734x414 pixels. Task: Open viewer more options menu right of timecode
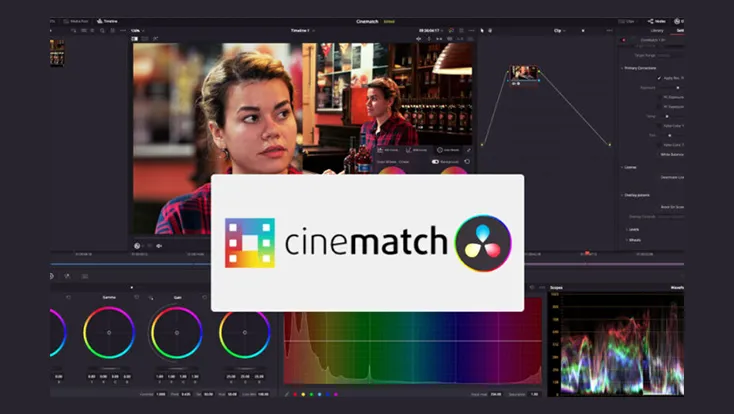(x=471, y=30)
